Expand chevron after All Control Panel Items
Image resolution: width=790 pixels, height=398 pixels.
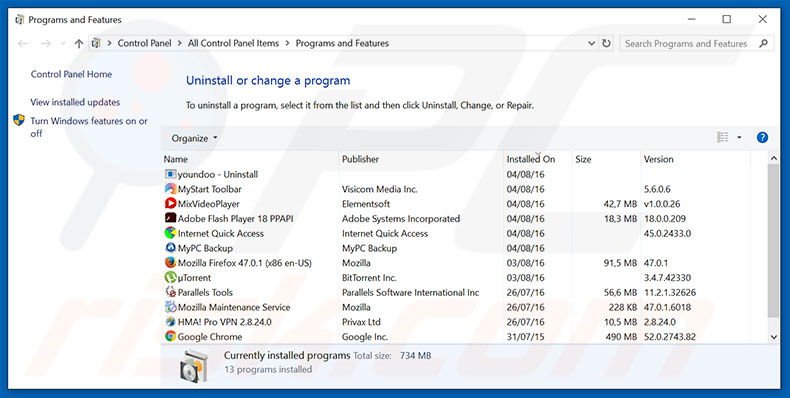click(287, 43)
